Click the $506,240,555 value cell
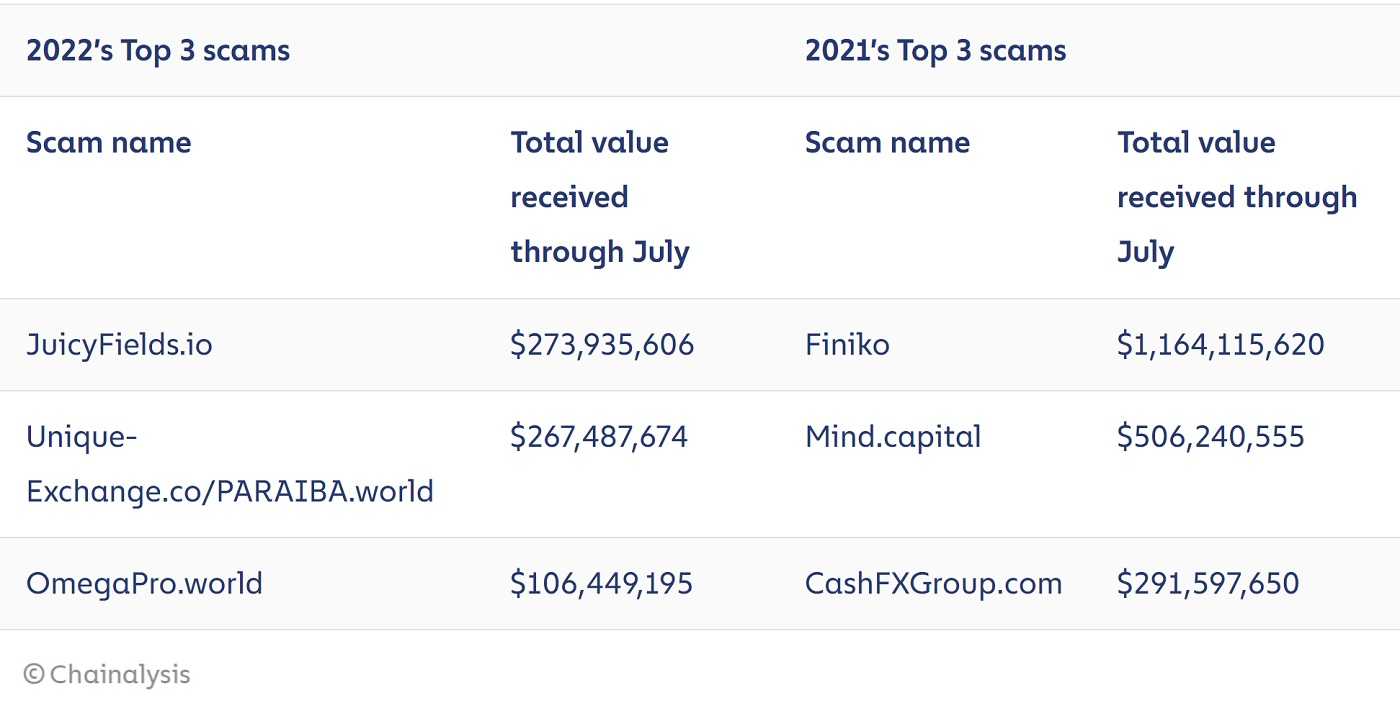1400x707 pixels. (x=1211, y=437)
